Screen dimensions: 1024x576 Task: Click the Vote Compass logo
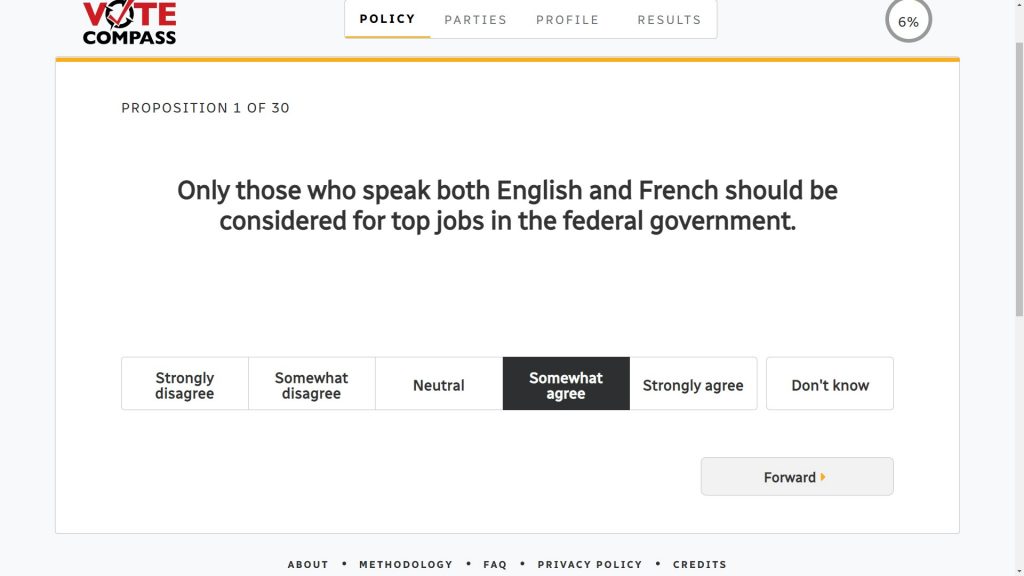129,23
